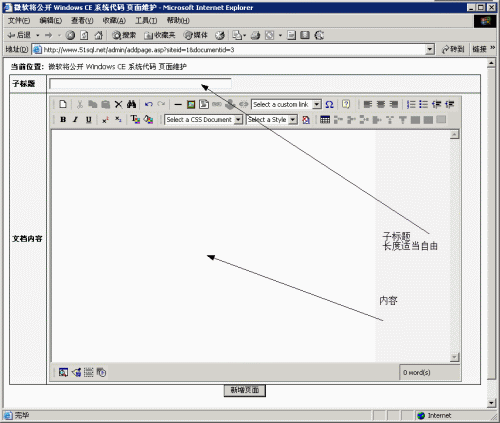The image size is (500, 423).
Task: Insert horizontal rule line icon
Action: 178,104
